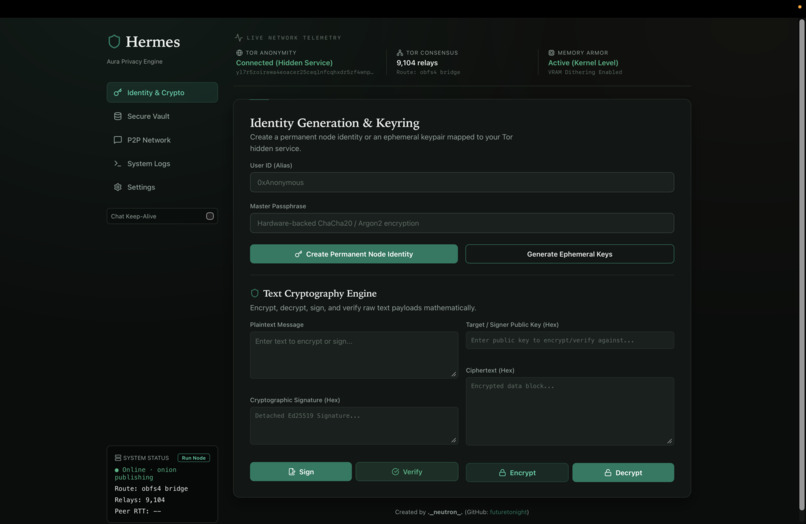806x524 pixels.
Task: Click Aura Privacy Engine subtitle
Action: 135,62
